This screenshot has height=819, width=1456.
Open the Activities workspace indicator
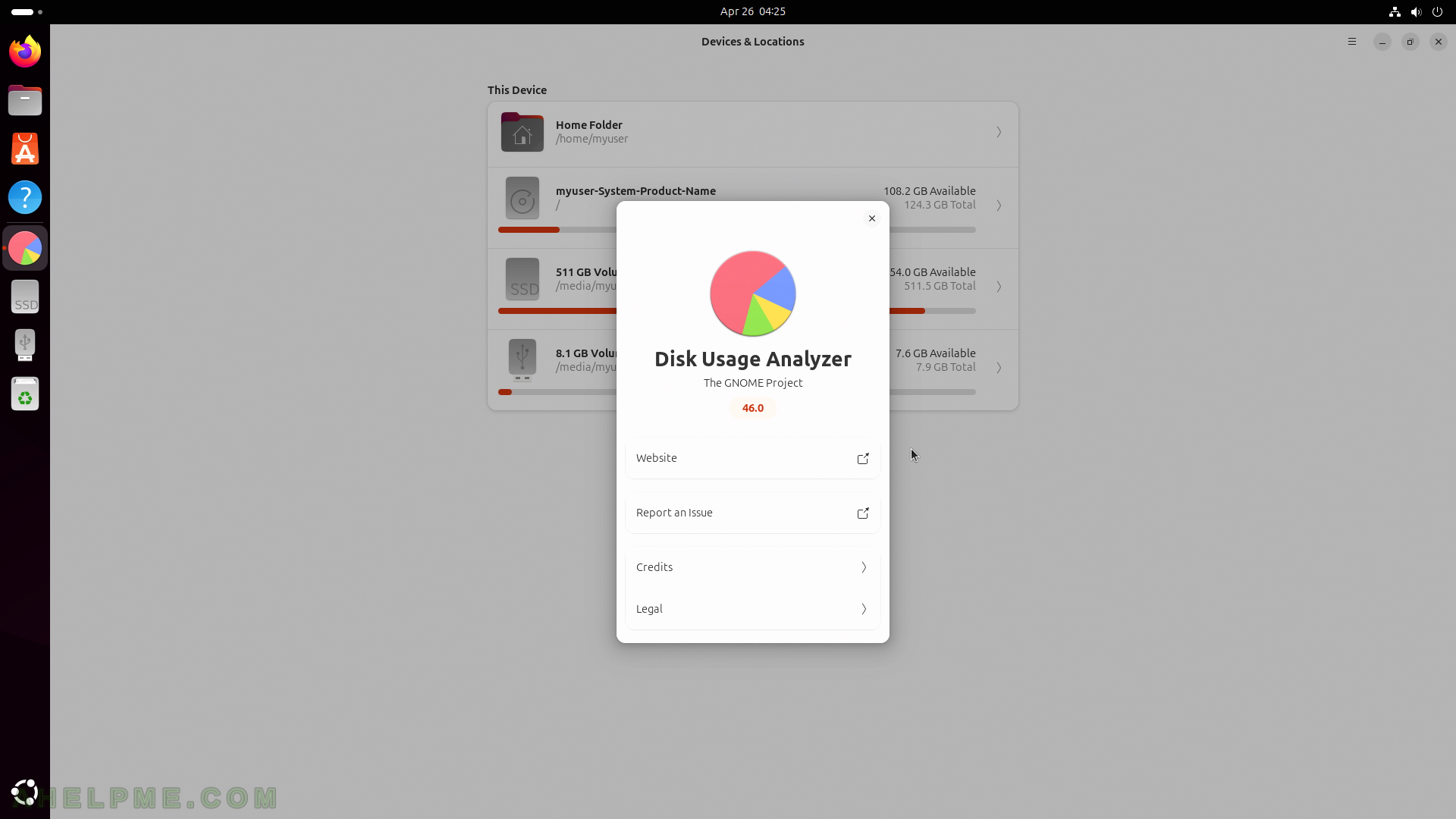(x=27, y=11)
